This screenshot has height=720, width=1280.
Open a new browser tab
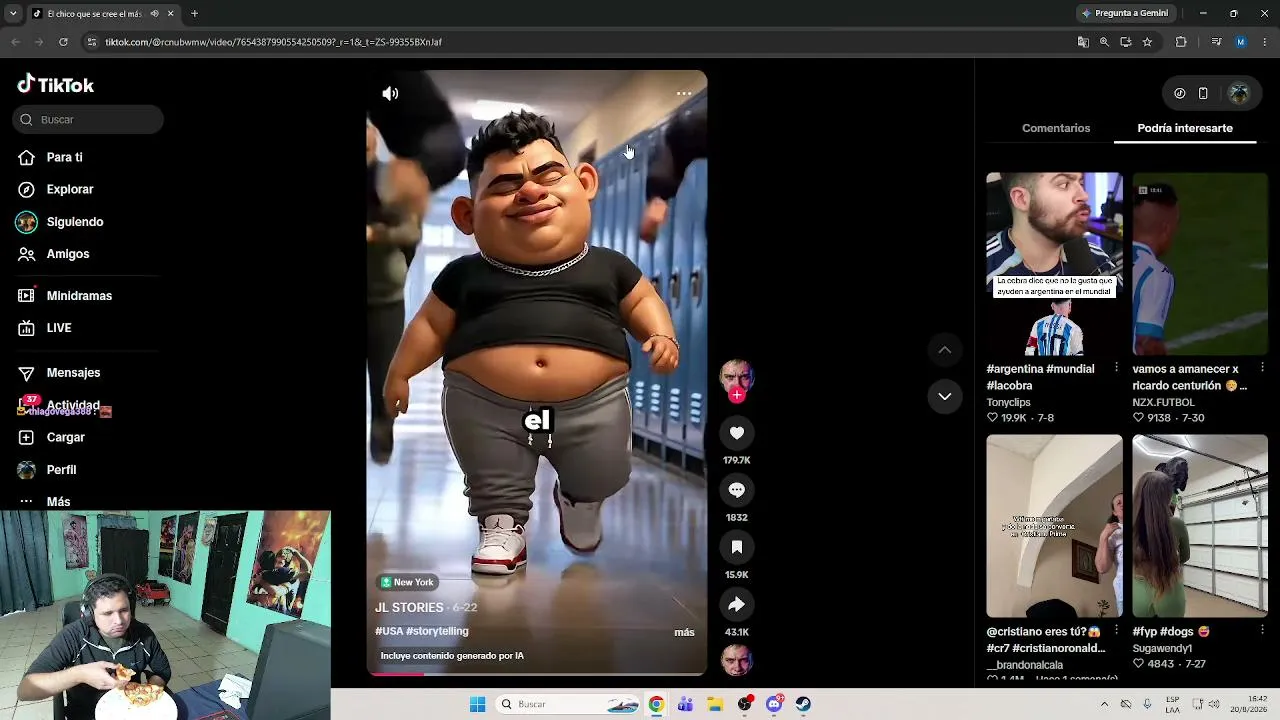tap(194, 14)
